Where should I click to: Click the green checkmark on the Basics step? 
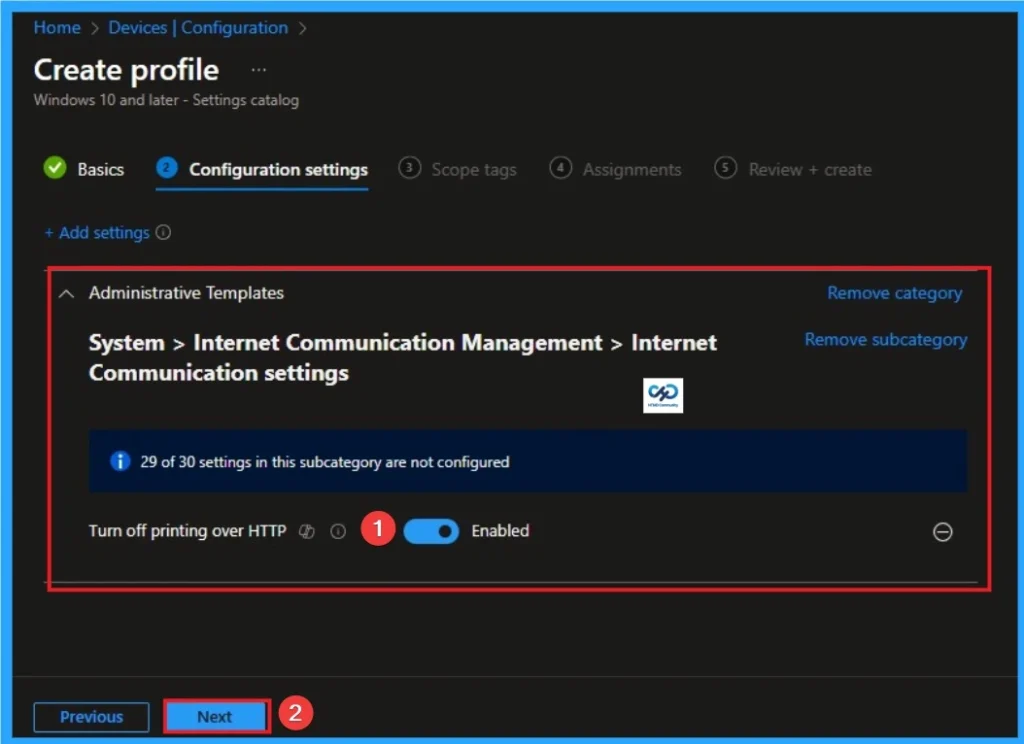point(55,169)
